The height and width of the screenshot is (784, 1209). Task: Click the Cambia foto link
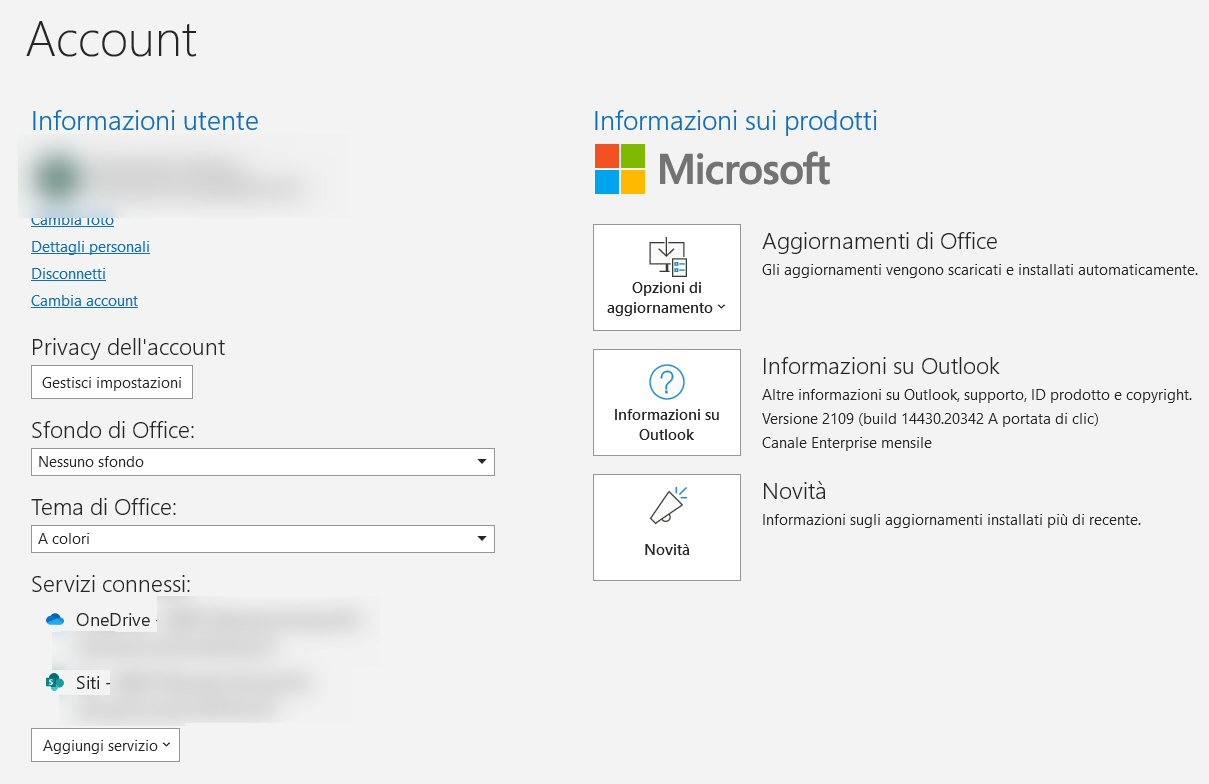pyautogui.click(x=72, y=220)
